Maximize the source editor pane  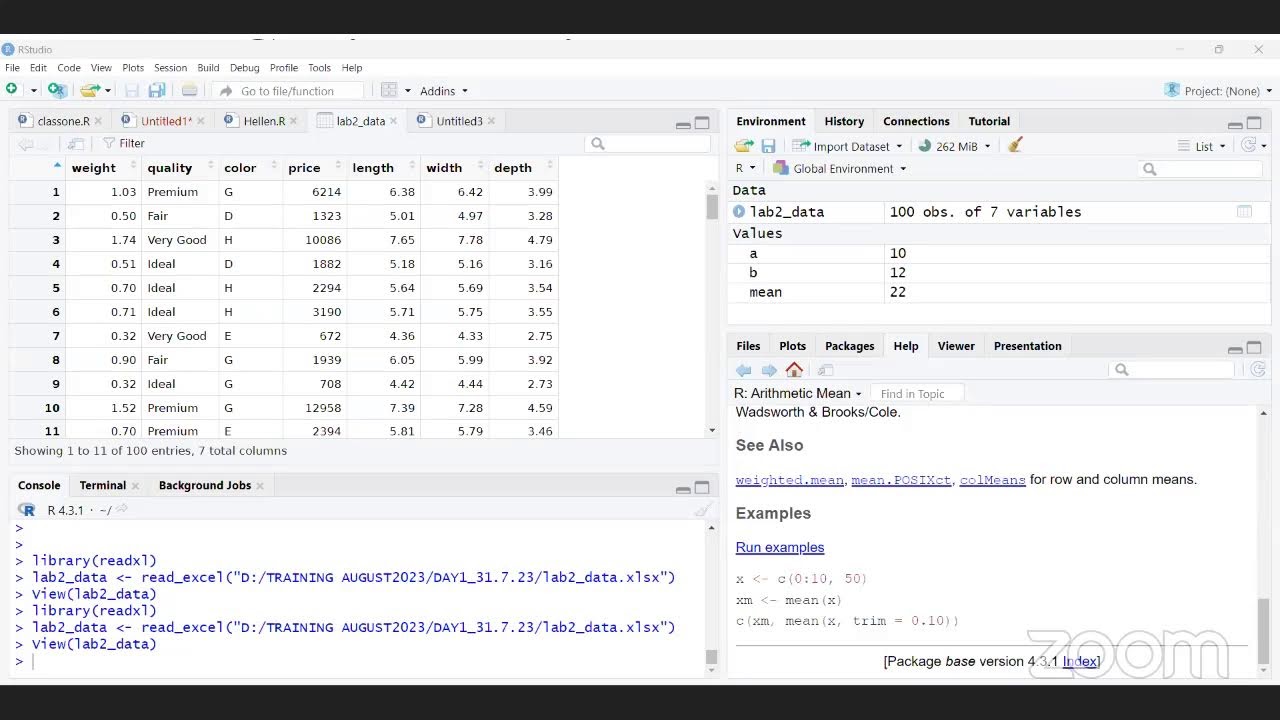coord(702,123)
